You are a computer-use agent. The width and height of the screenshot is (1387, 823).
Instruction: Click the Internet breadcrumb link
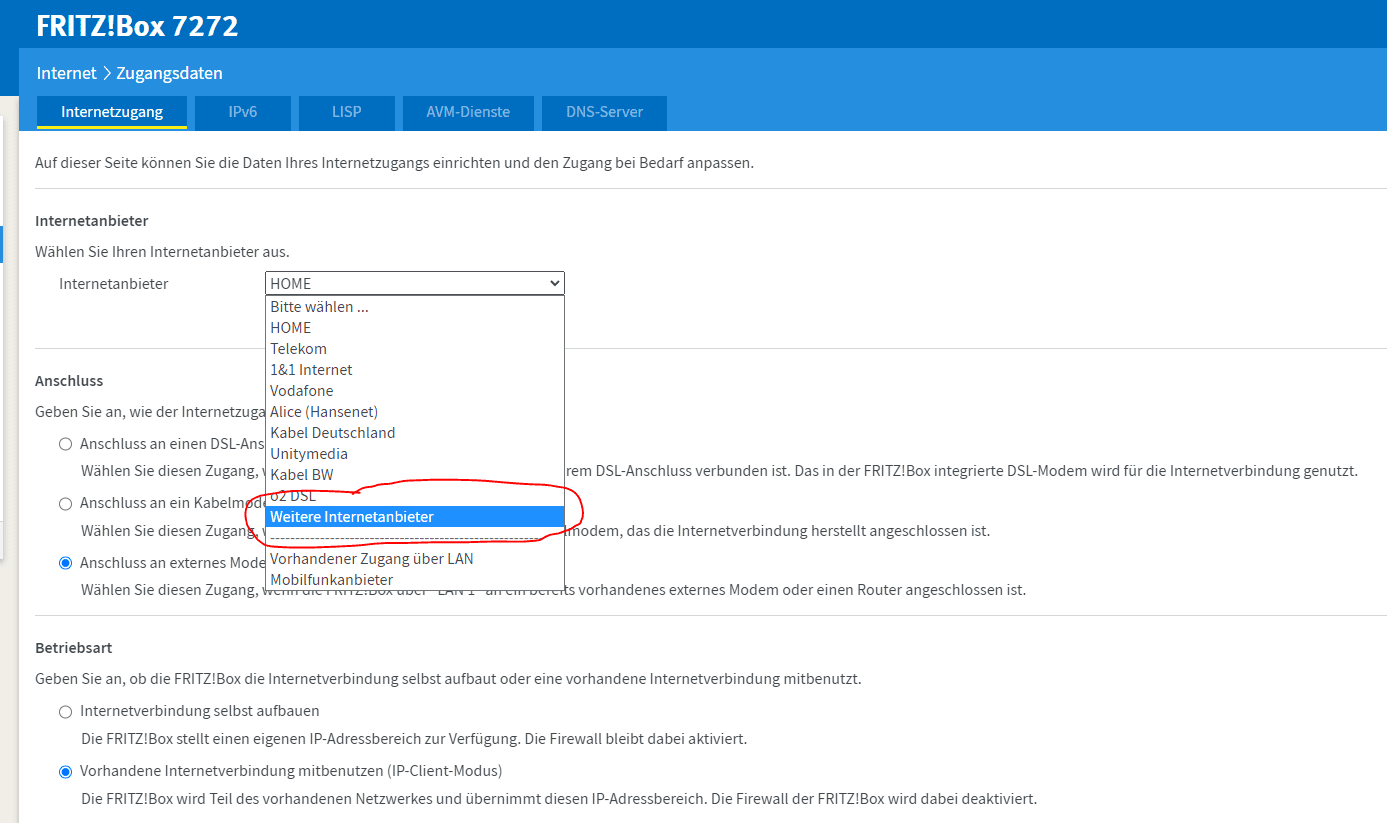(x=66, y=73)
